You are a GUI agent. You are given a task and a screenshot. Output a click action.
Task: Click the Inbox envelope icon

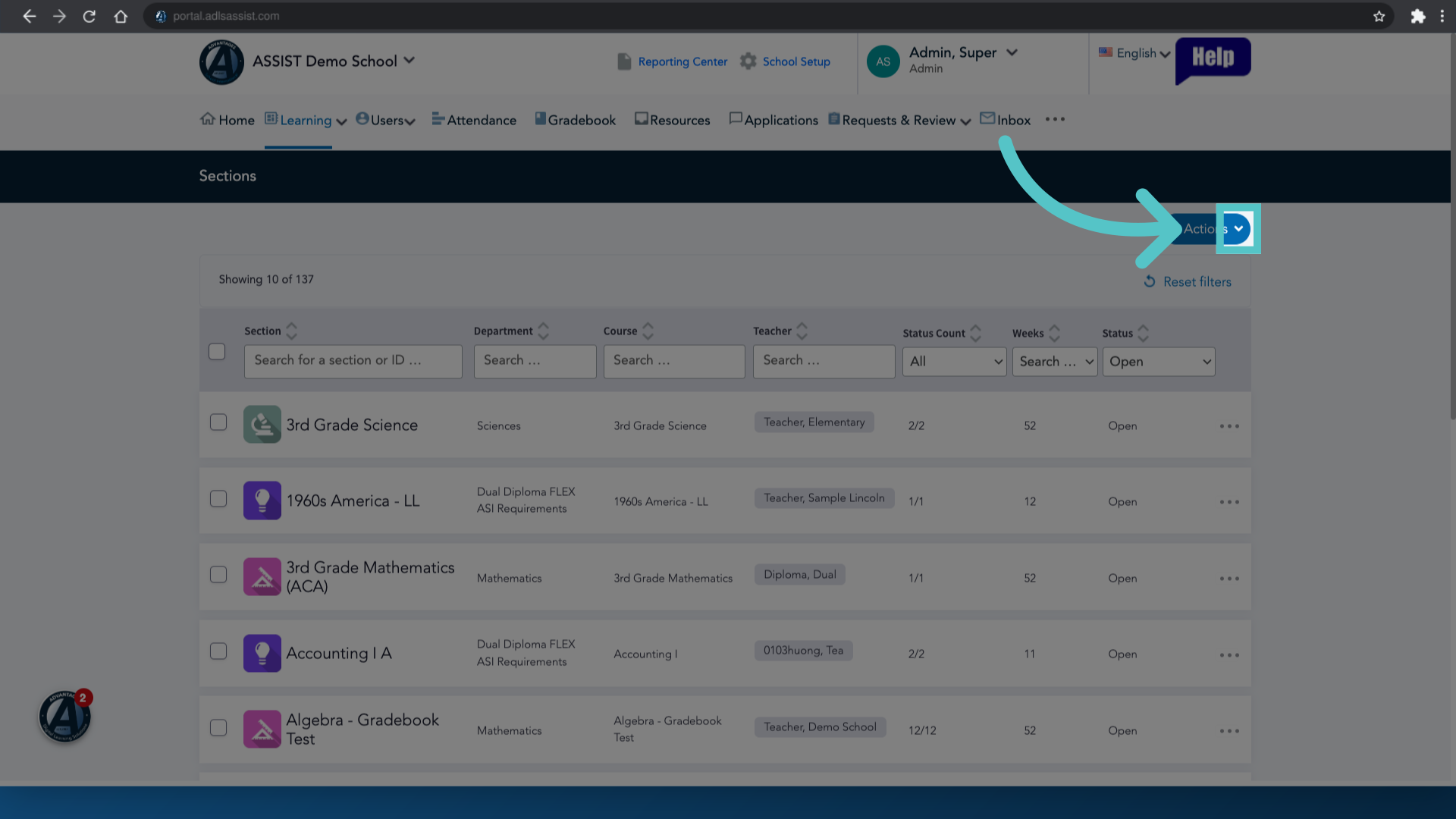coord(987,118)
